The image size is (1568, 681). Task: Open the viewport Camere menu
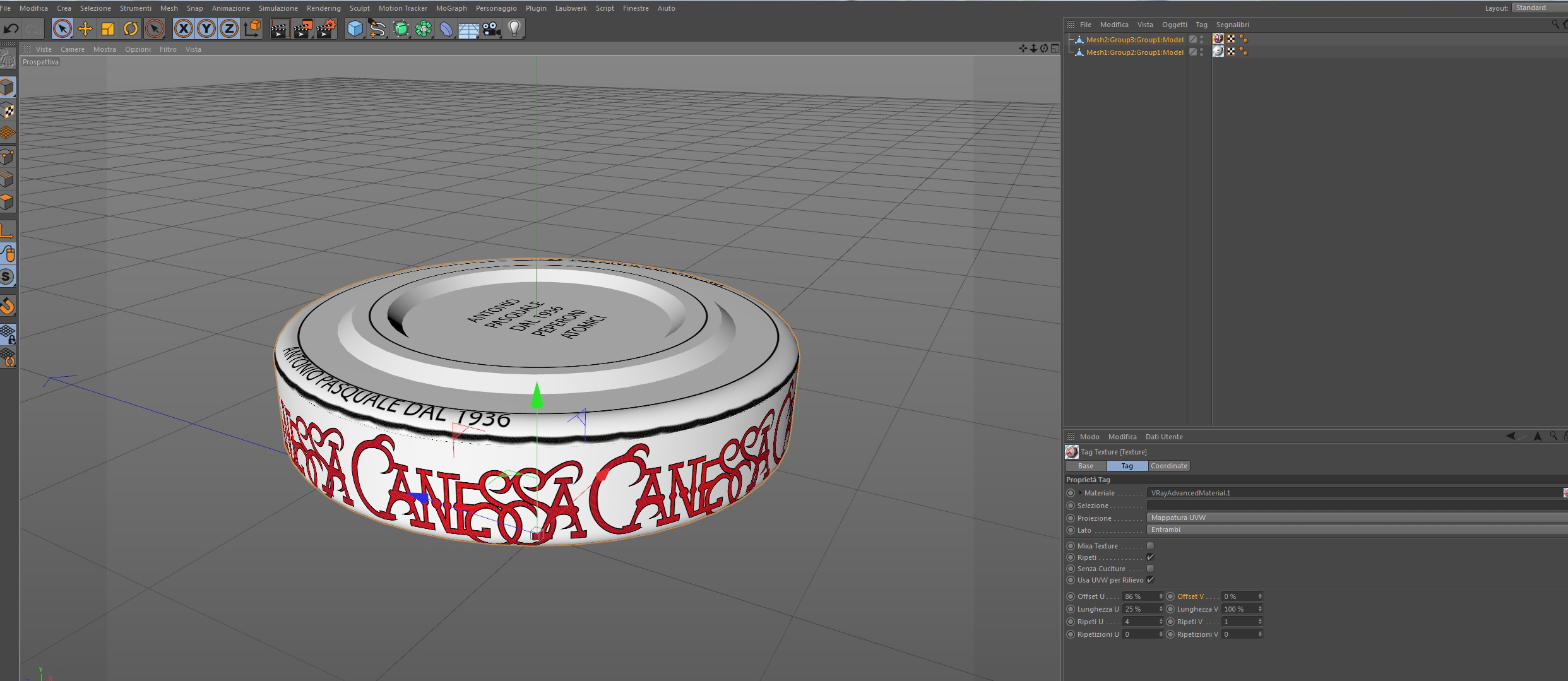coord(73,49)
